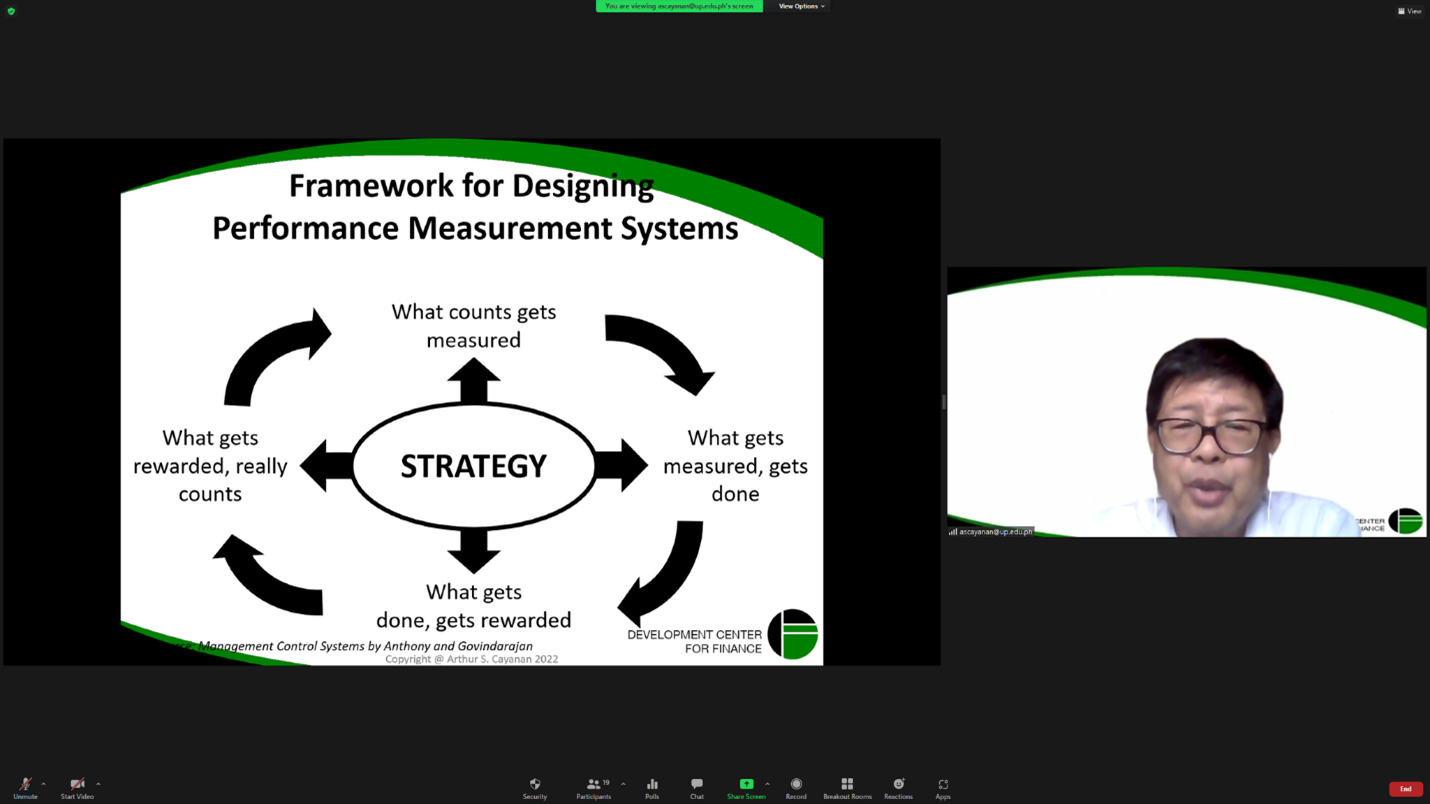
Task: Open the Zoom Apps panel
Action: pyautogui.click(x=942, y=788)
